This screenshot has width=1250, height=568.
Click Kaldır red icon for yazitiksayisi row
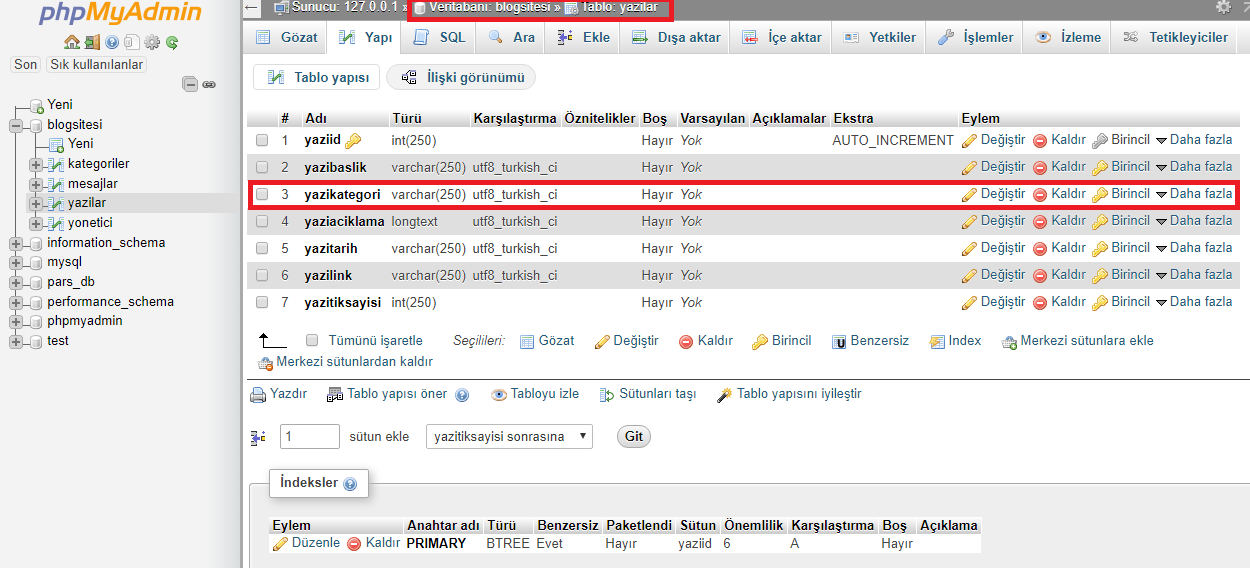click(1059, 302)
